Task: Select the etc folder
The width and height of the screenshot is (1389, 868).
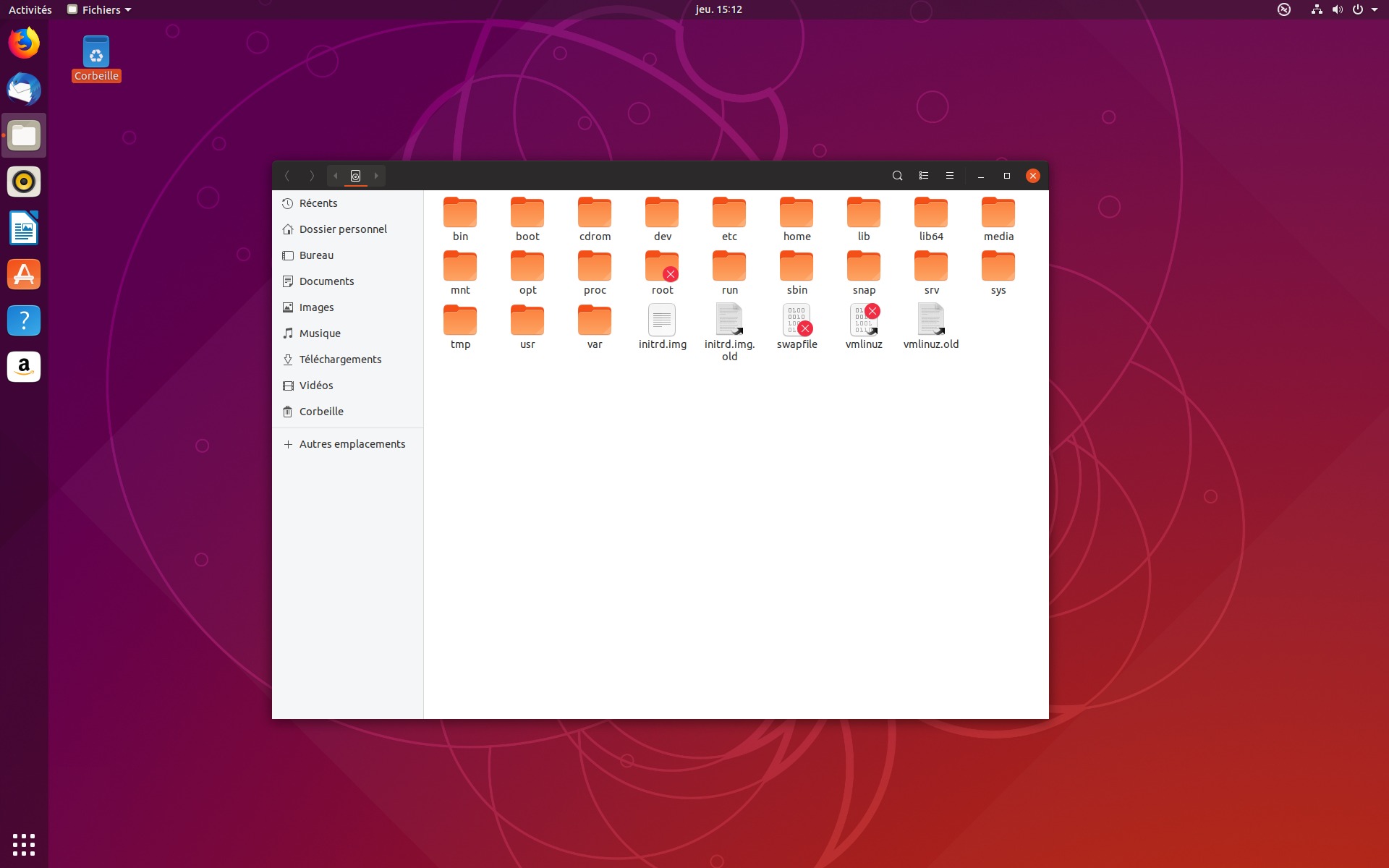Action: 729,213
